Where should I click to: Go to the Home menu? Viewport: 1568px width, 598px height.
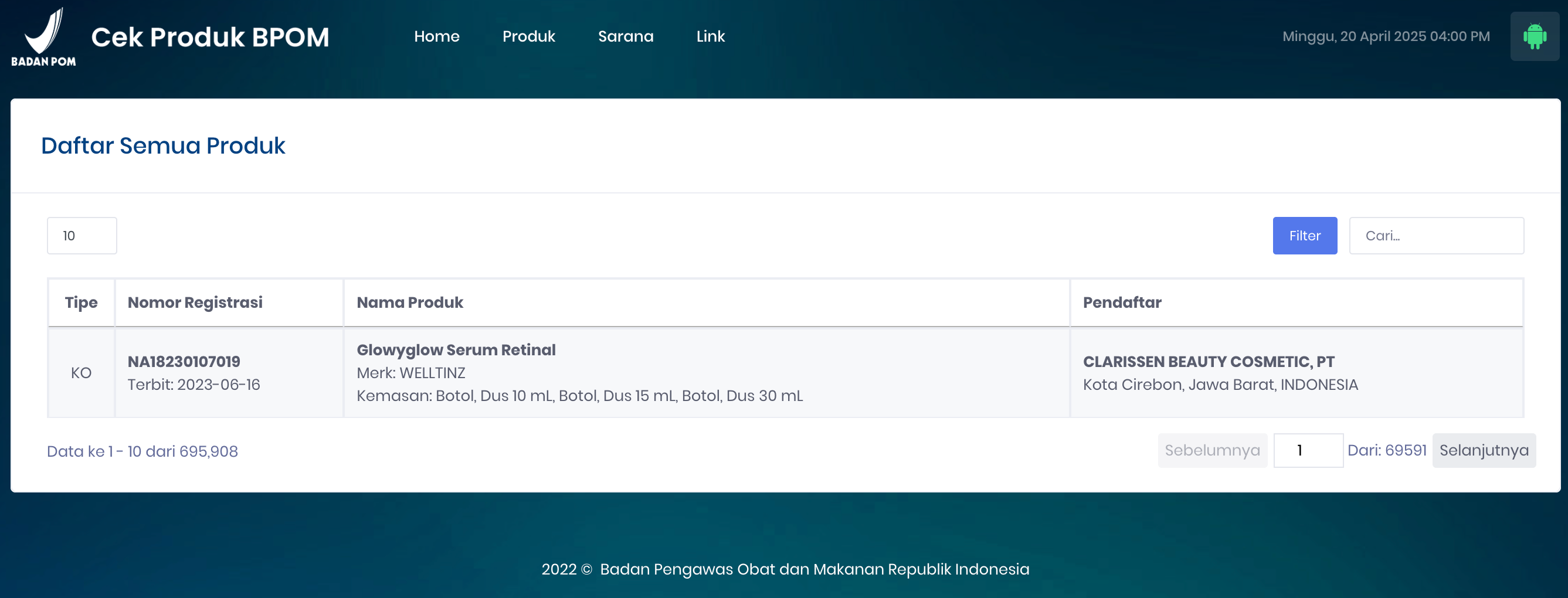tap(436, 36)
